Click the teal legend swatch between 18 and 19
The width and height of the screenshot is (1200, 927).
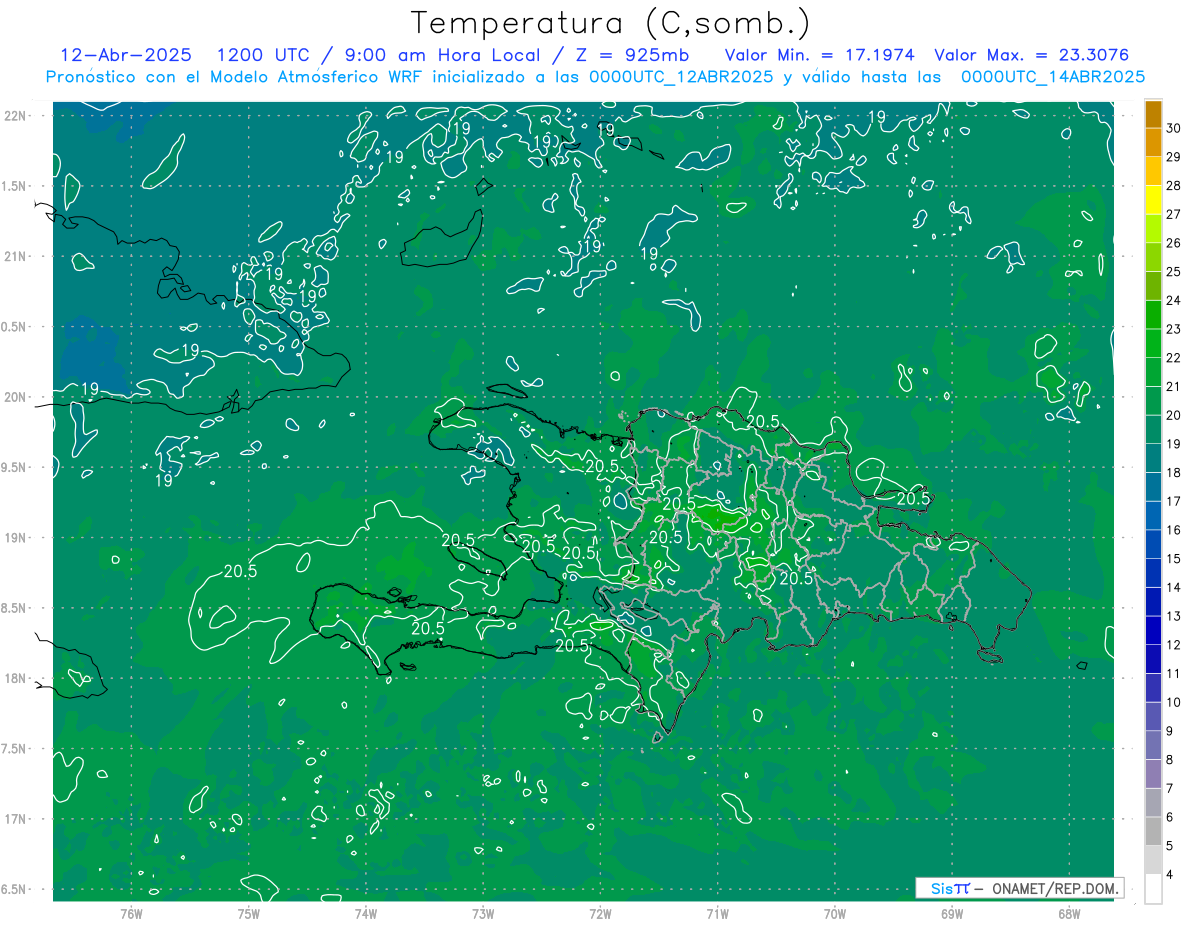[x=1154, y=459]
